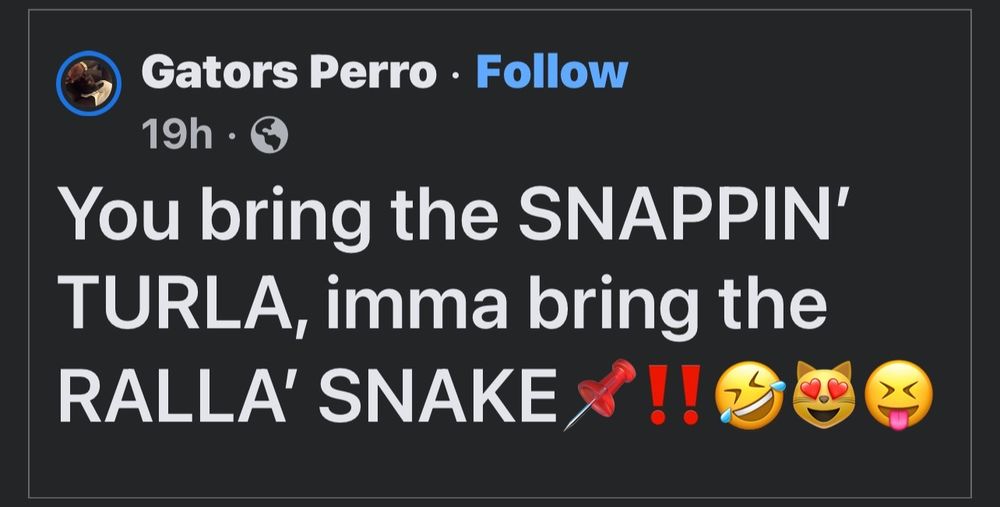Open Gators Perro's profile picture
This screenshot has width=1000, height=507.
[89, 84]
